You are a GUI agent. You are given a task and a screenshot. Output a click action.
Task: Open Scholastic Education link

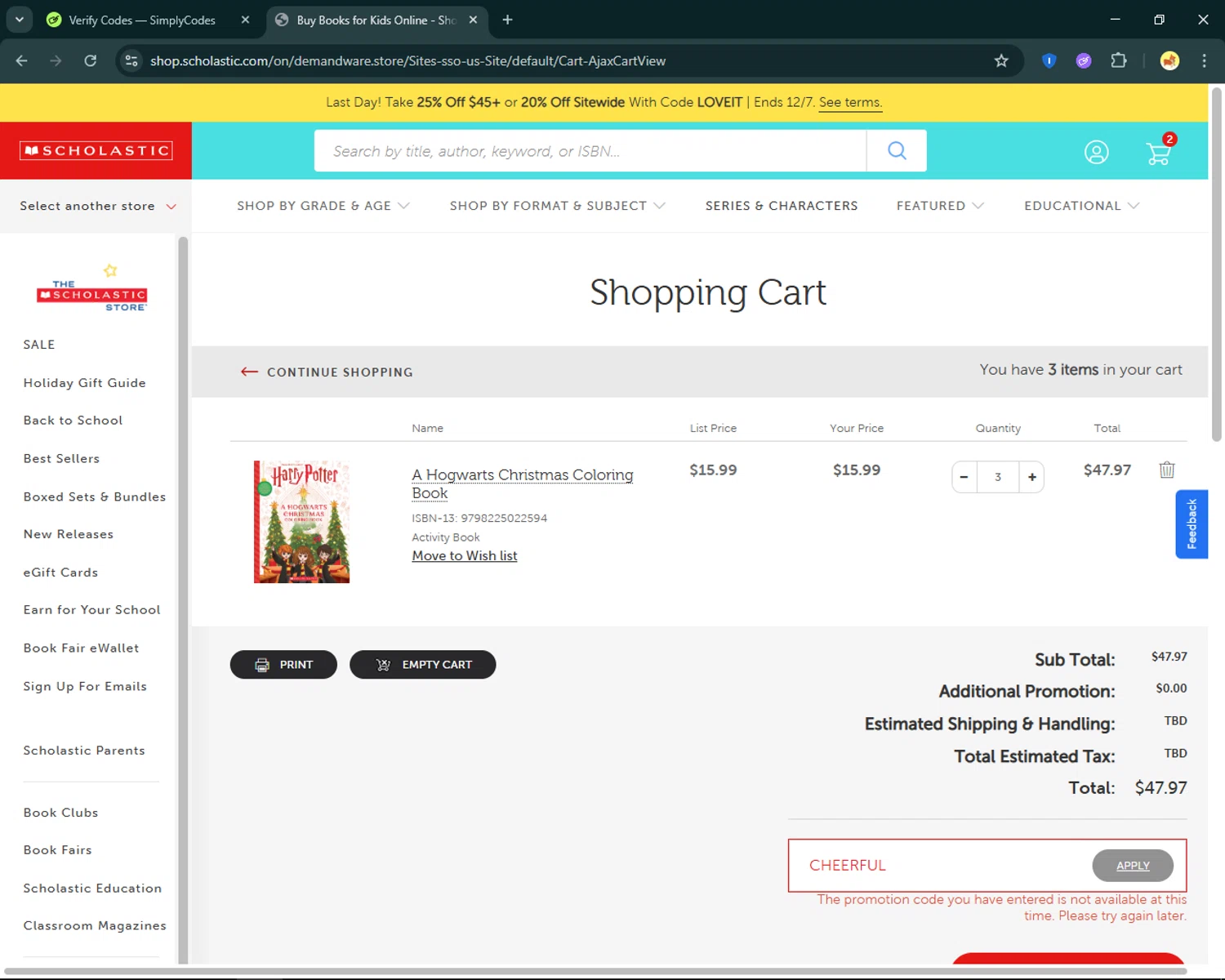[92, 889]
